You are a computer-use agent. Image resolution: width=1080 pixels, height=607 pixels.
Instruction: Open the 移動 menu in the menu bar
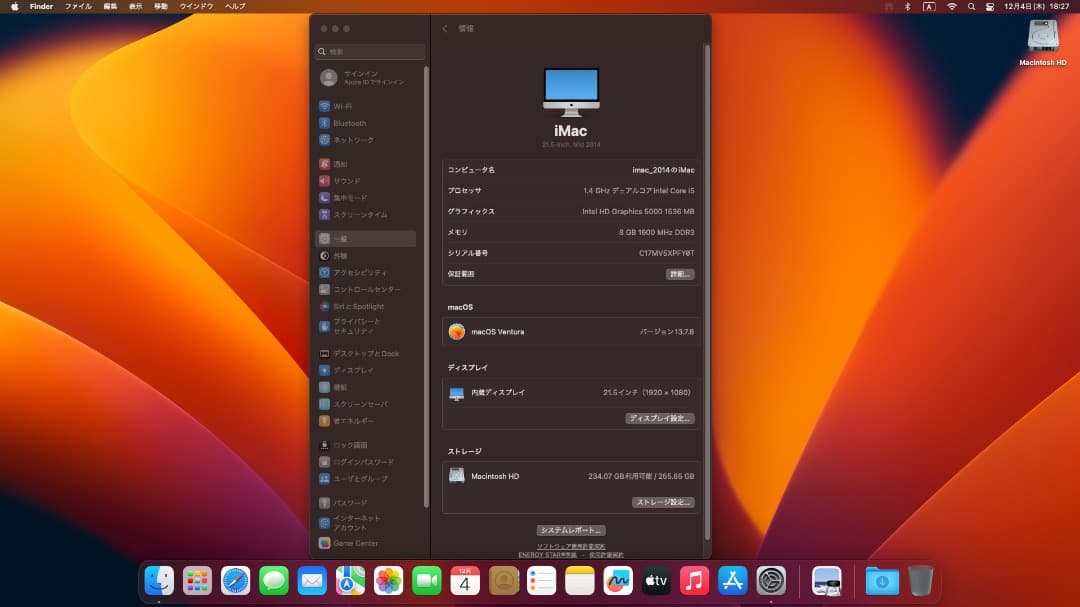[x=162, y=6]
